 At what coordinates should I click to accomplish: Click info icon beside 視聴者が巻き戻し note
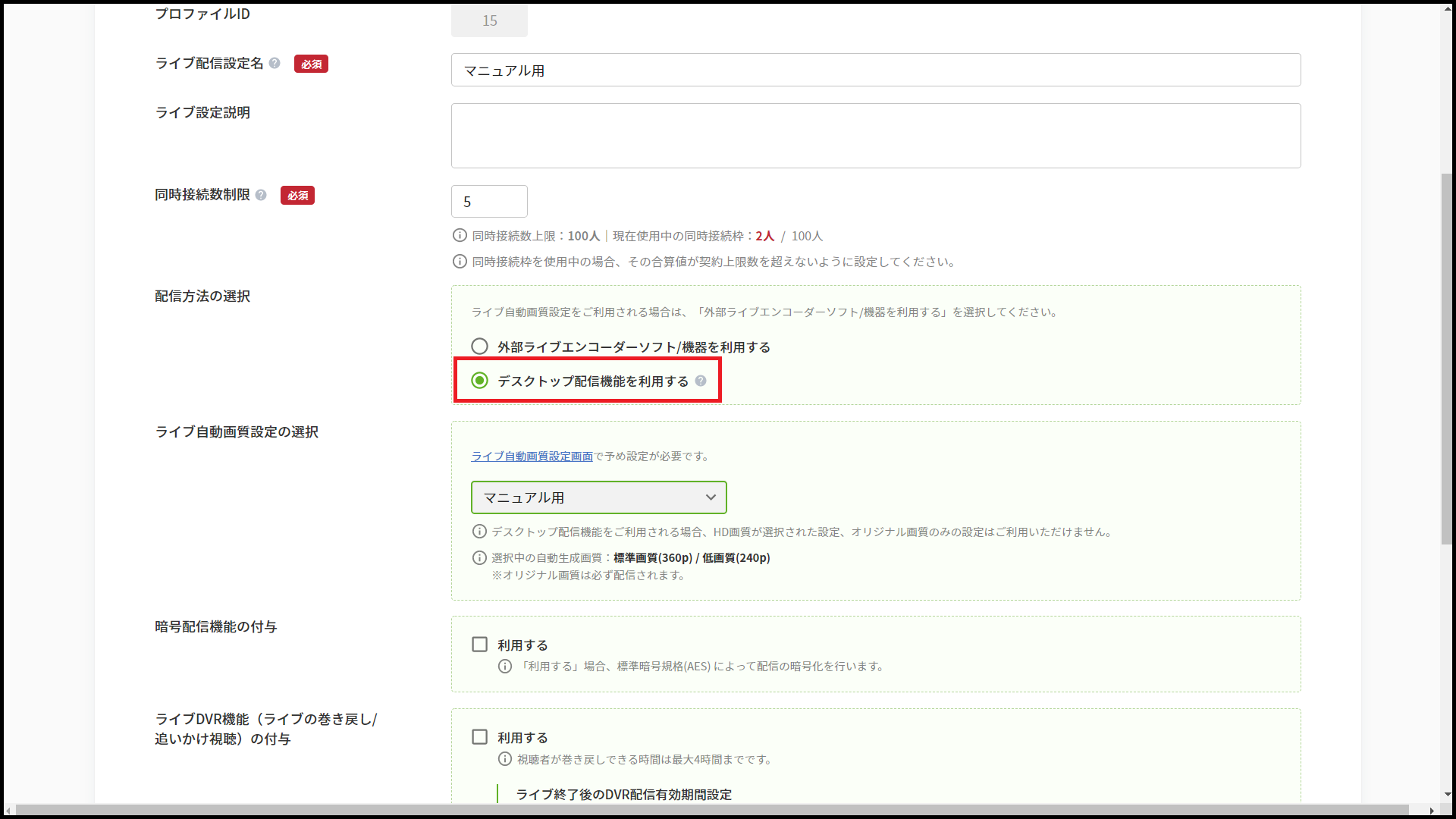coord(505,759)
